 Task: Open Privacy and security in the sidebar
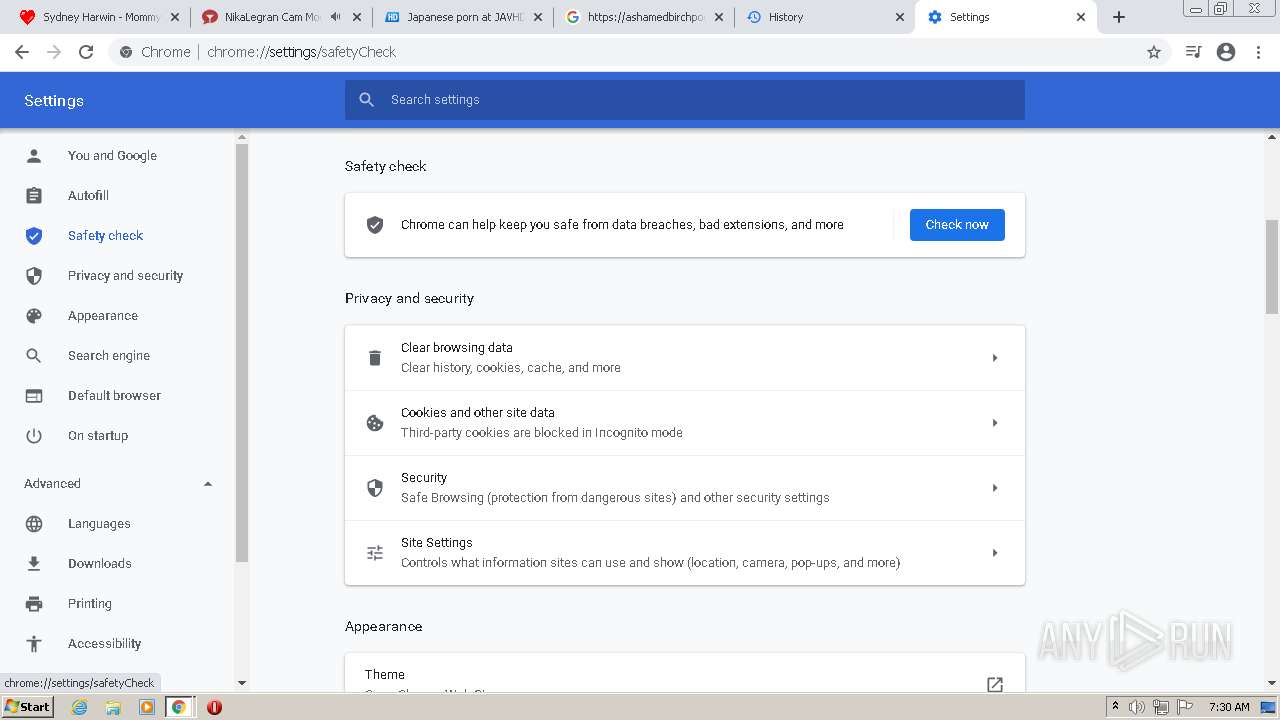[125, 276]
